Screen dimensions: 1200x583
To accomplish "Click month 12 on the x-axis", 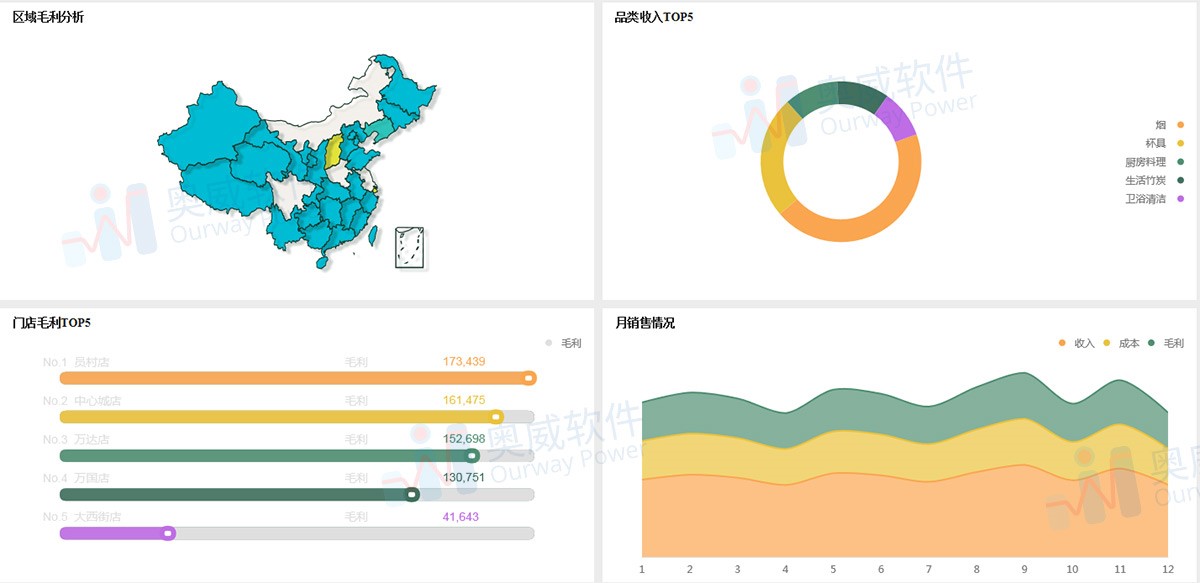I will (x=1167, y=569).
